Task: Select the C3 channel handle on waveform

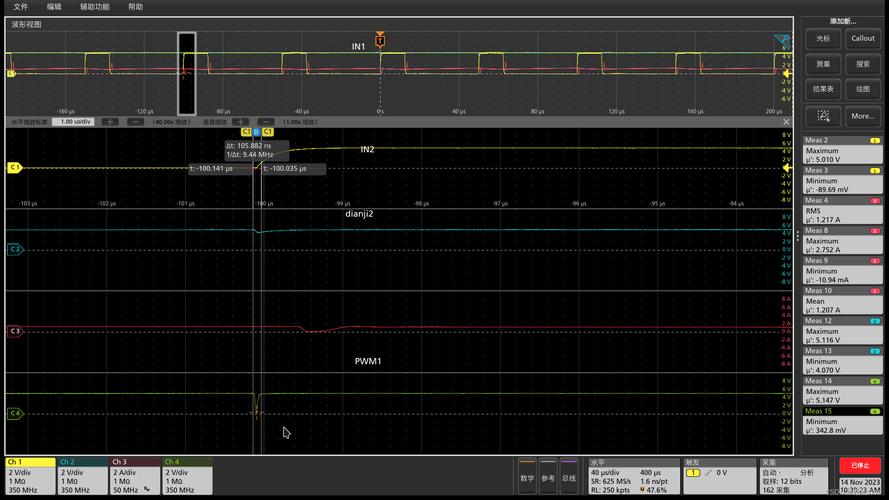Action: pyautogui.click(x=14, y=331)
